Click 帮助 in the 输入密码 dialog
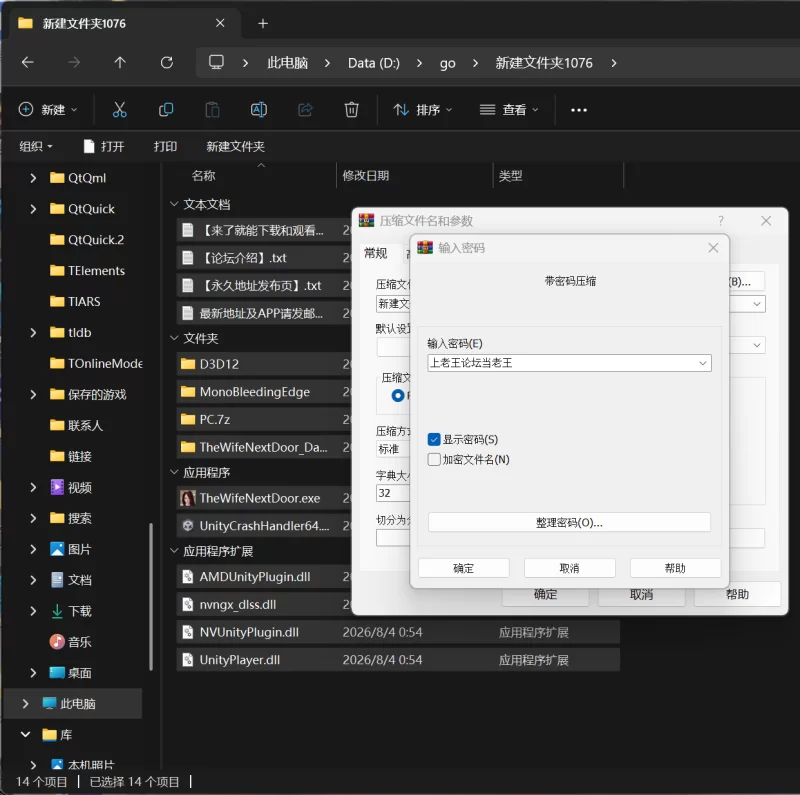The width and height of the screenshot is (800, 795). click(675, 568)
